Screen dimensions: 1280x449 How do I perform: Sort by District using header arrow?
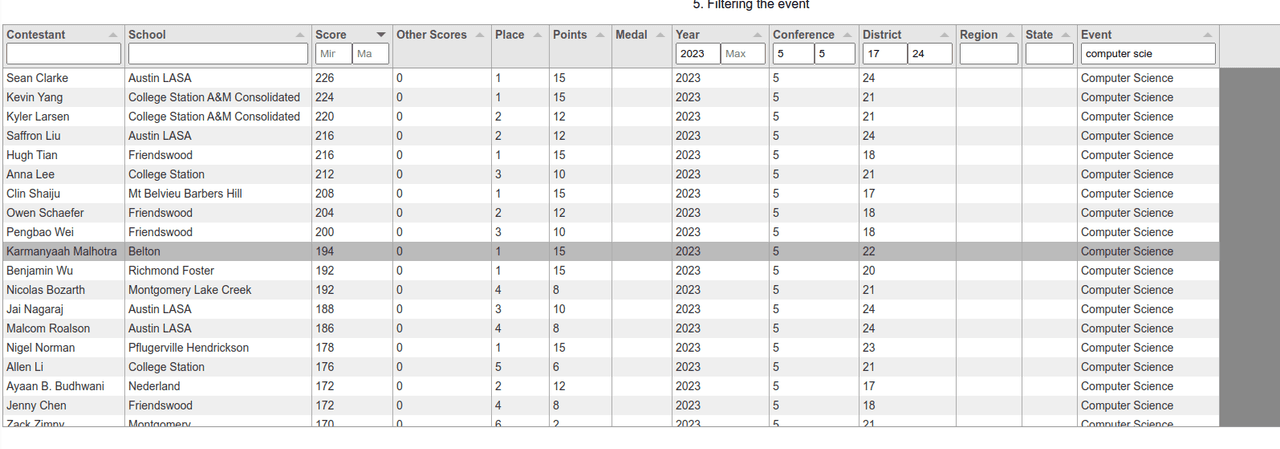point(945,35)
